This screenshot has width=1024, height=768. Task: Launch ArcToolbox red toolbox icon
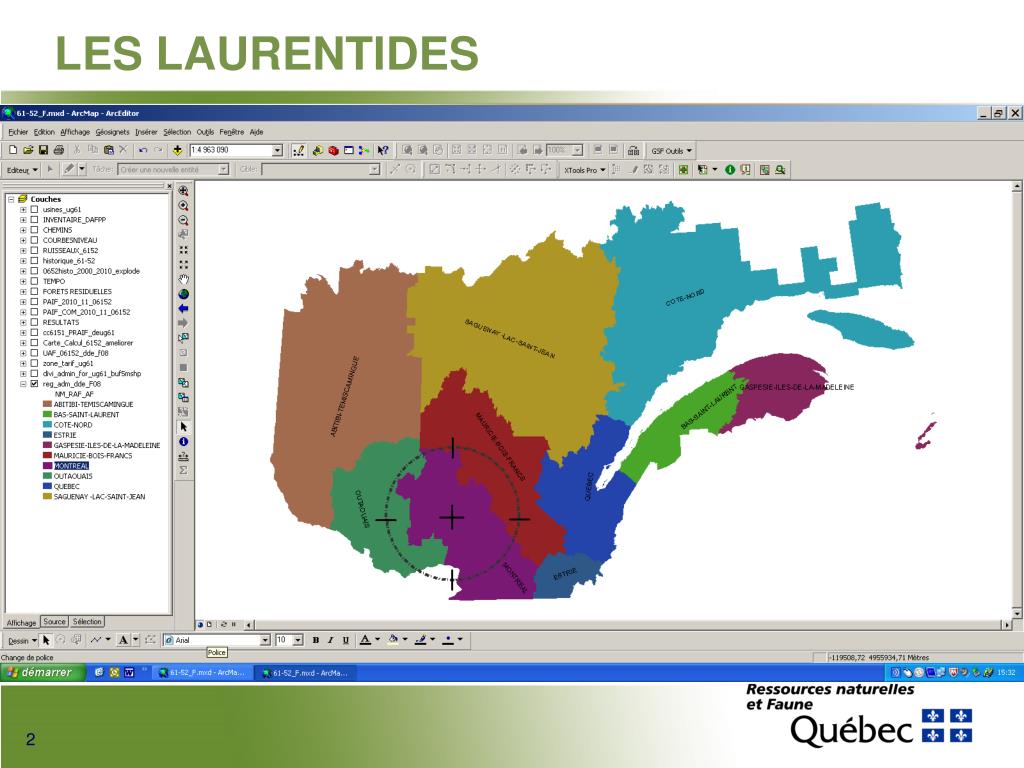pyautogui.click(x=333, y=150)
